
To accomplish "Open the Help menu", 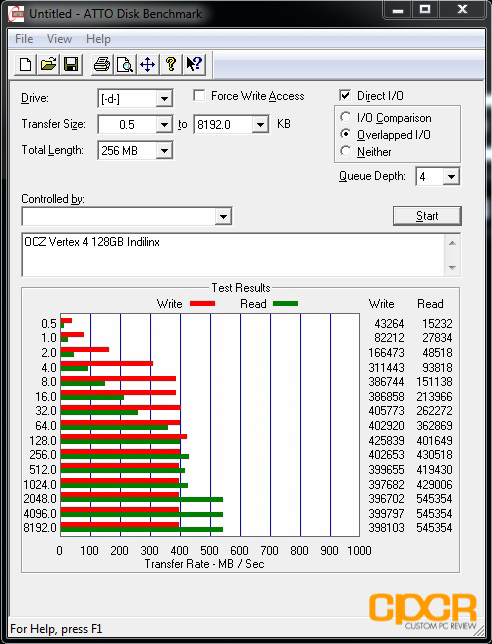I will coord(98,39).
